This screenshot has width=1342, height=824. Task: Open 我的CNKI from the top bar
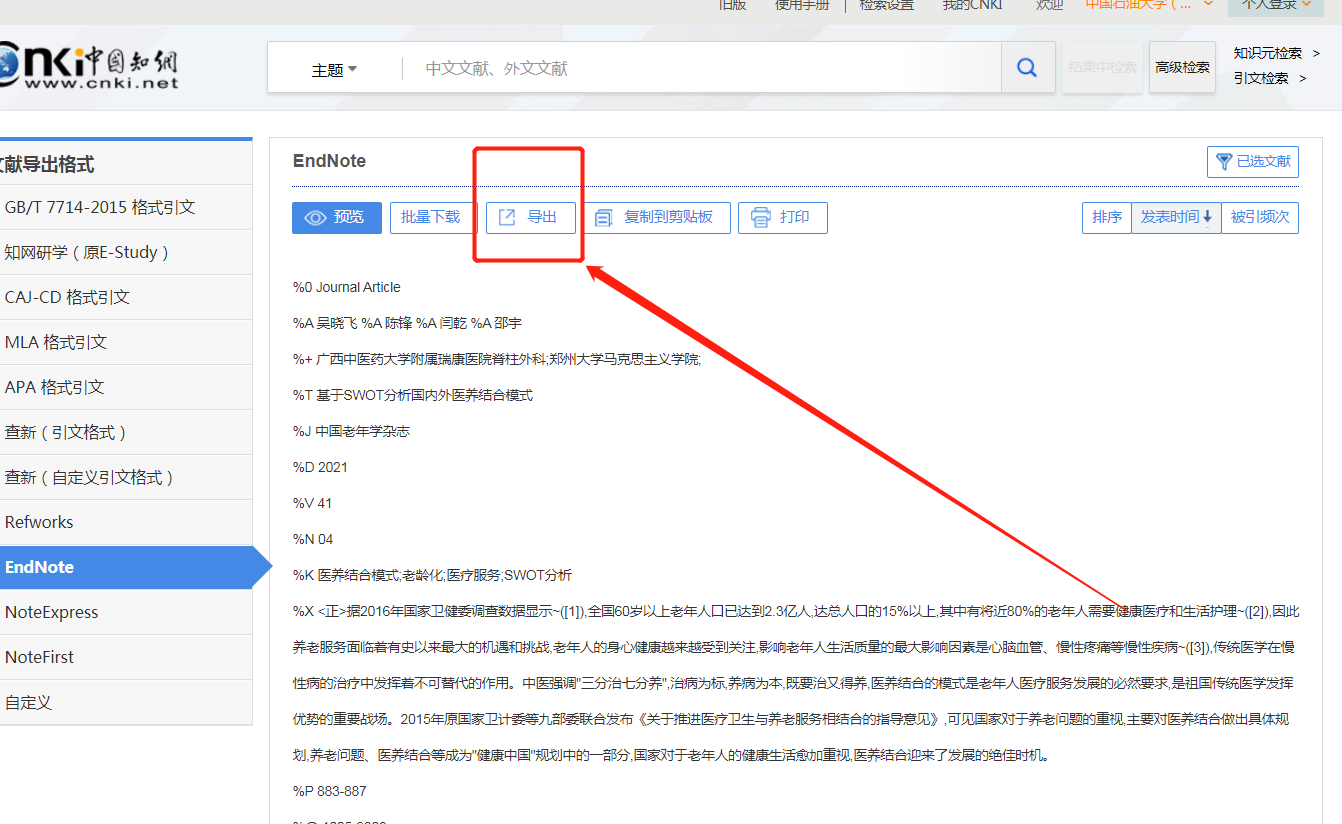[971, 5]
